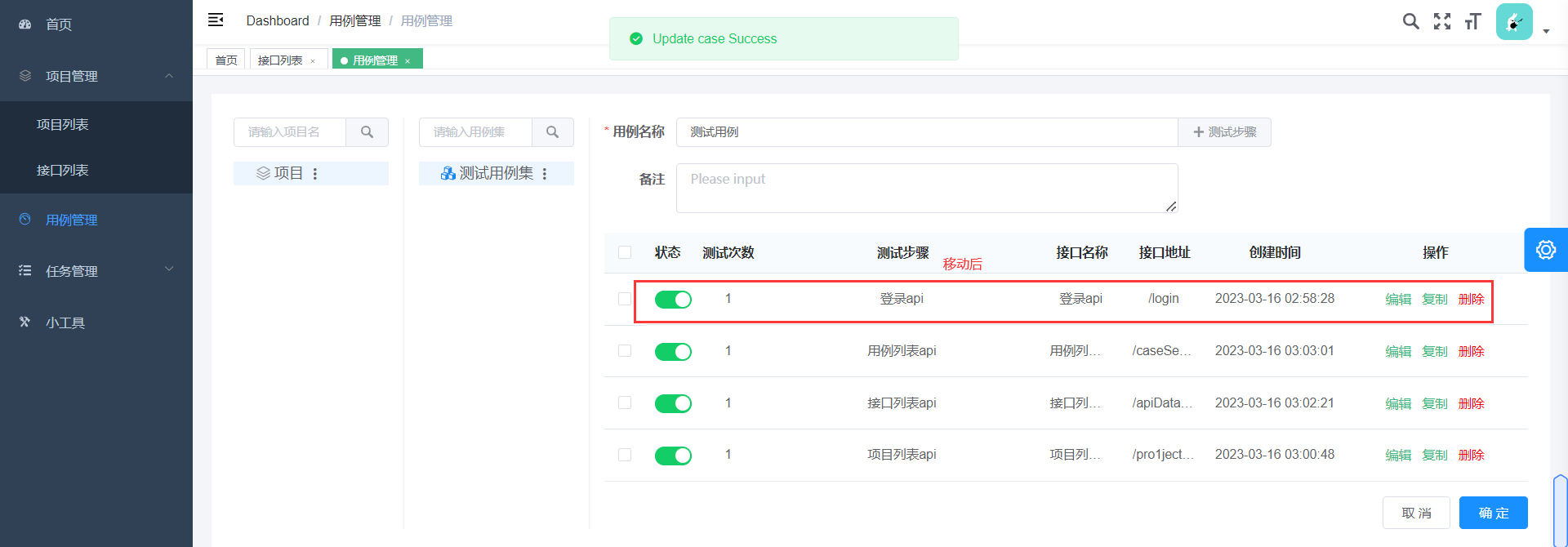The image size is (1568, 547).
Task: Check the 接口列表api row checkbox
Action: pos(625,402)
